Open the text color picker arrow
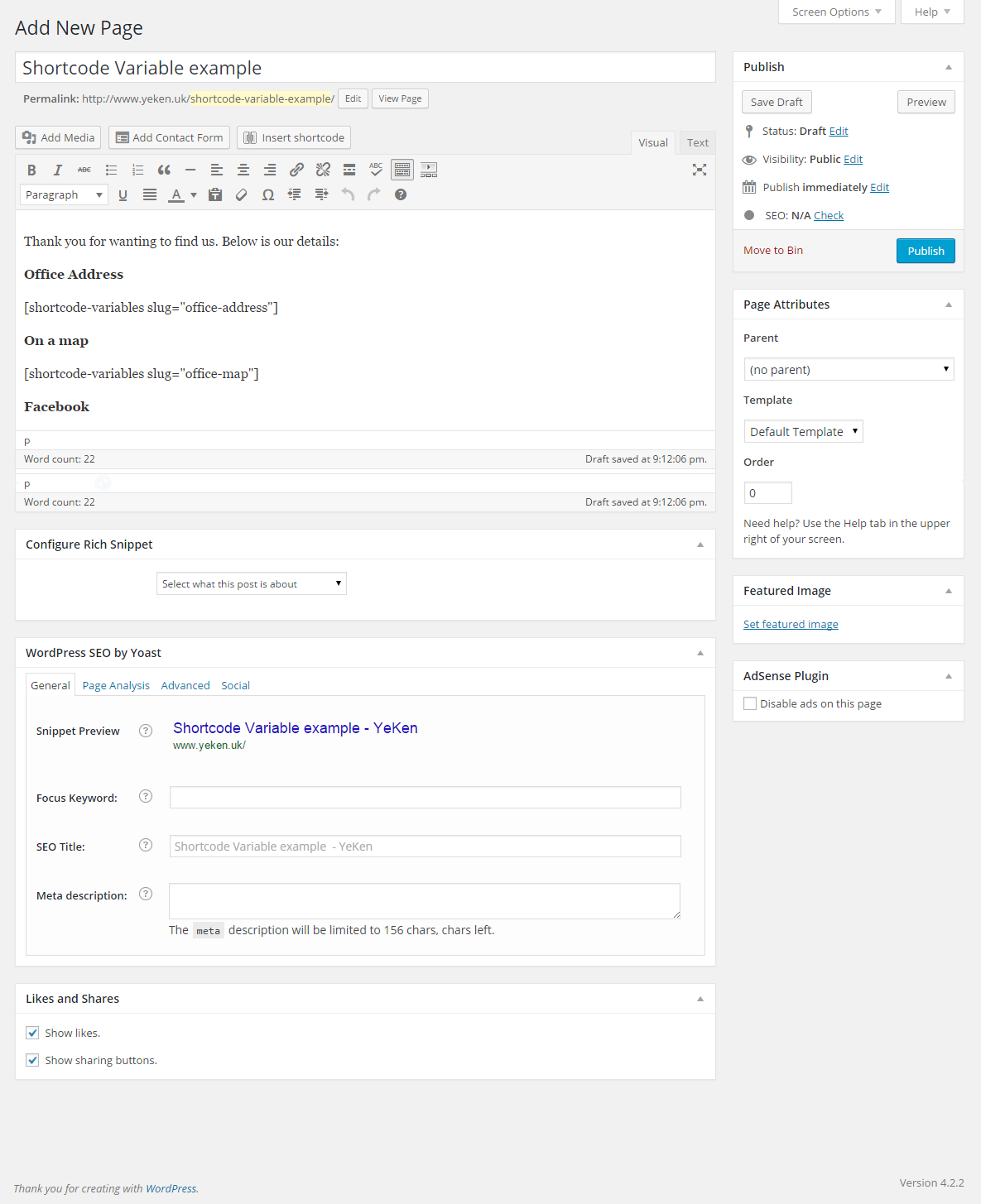The height and width of the screenshot is (1204, 981). pos(194,195)
